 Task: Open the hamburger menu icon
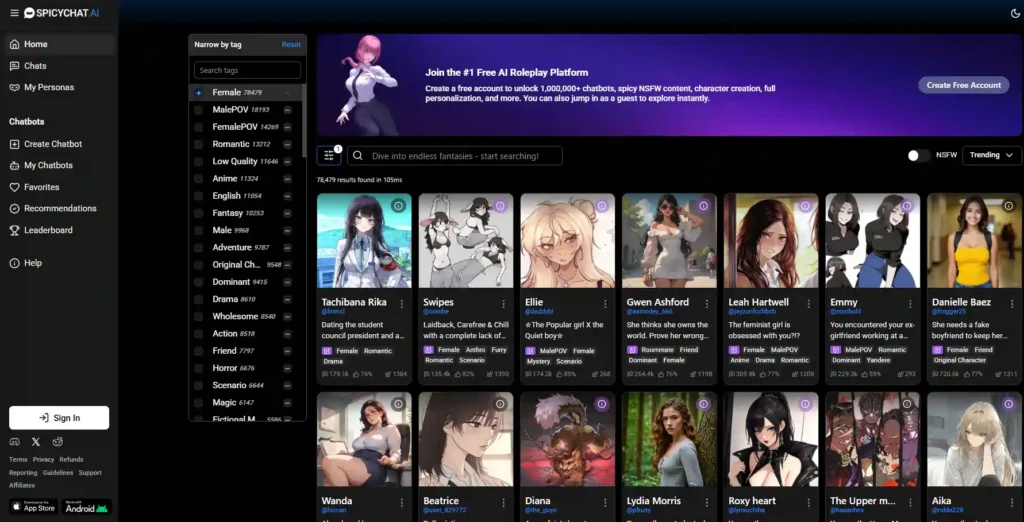coord(14,13)
